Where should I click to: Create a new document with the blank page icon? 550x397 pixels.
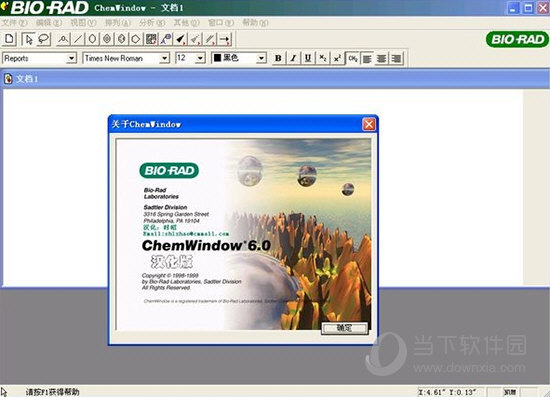pos(9,39)
